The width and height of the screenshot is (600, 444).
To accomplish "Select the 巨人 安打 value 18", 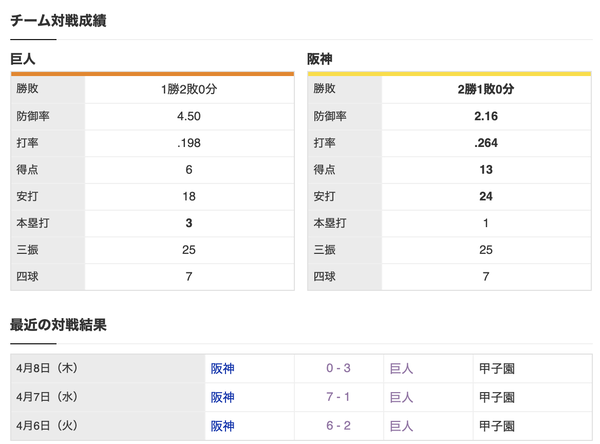I will point(189,196).
